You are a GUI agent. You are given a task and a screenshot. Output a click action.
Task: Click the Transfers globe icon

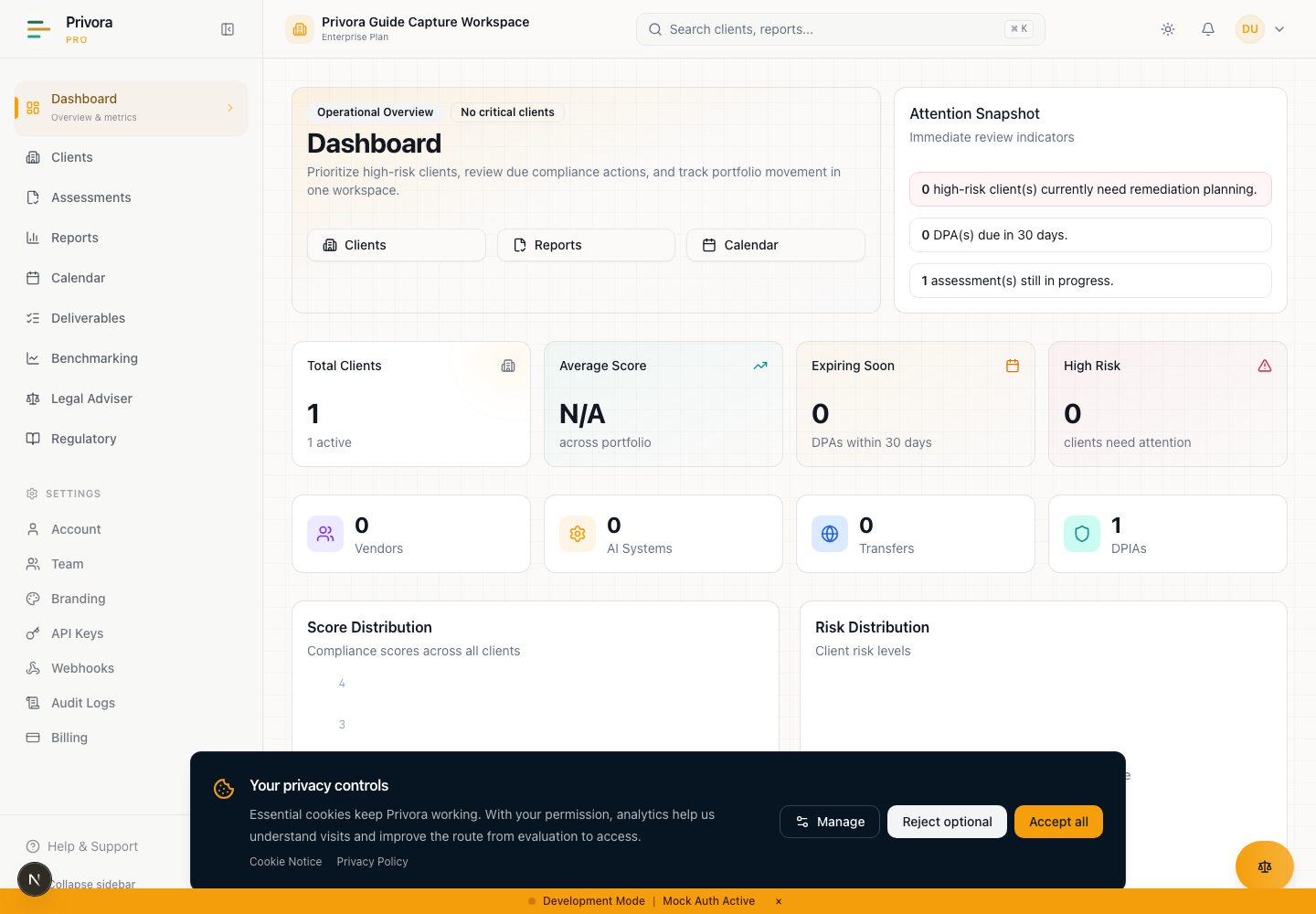(x=830, y=534)
